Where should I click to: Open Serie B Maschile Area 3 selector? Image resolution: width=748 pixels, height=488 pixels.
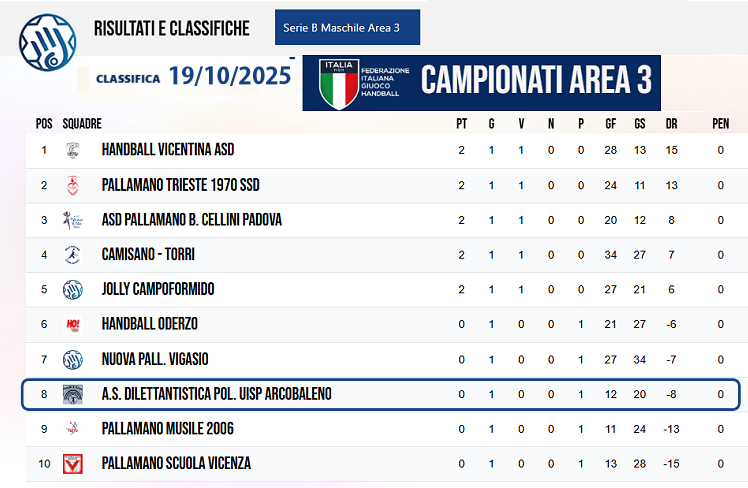point(347,28)
